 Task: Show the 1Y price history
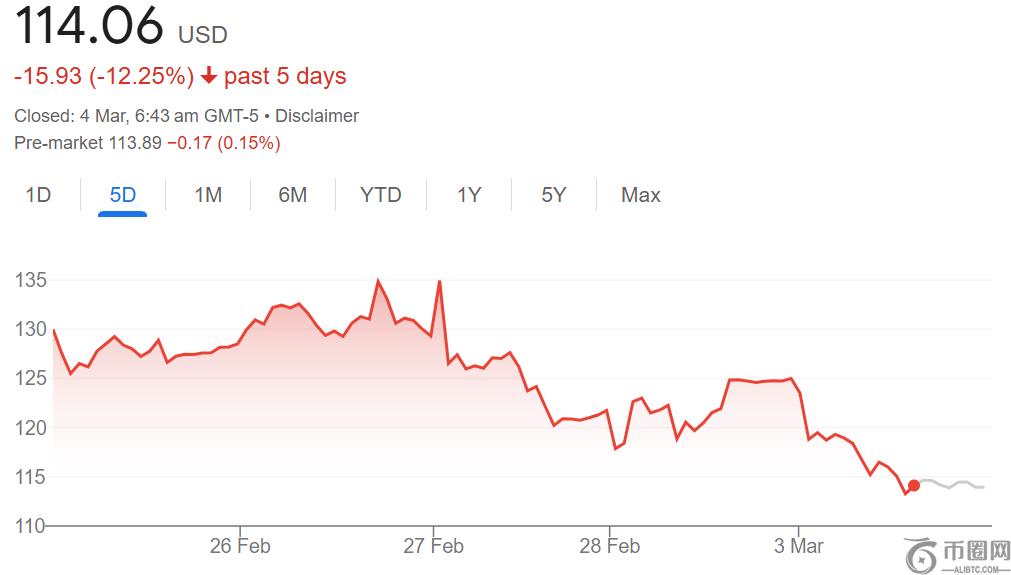coord(469,195)
